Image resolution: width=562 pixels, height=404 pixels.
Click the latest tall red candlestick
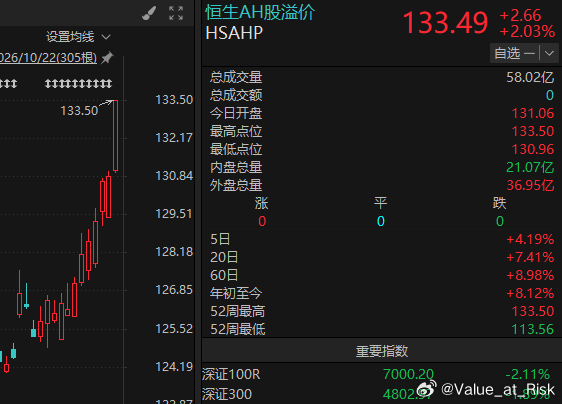click(x=115, y=136)
